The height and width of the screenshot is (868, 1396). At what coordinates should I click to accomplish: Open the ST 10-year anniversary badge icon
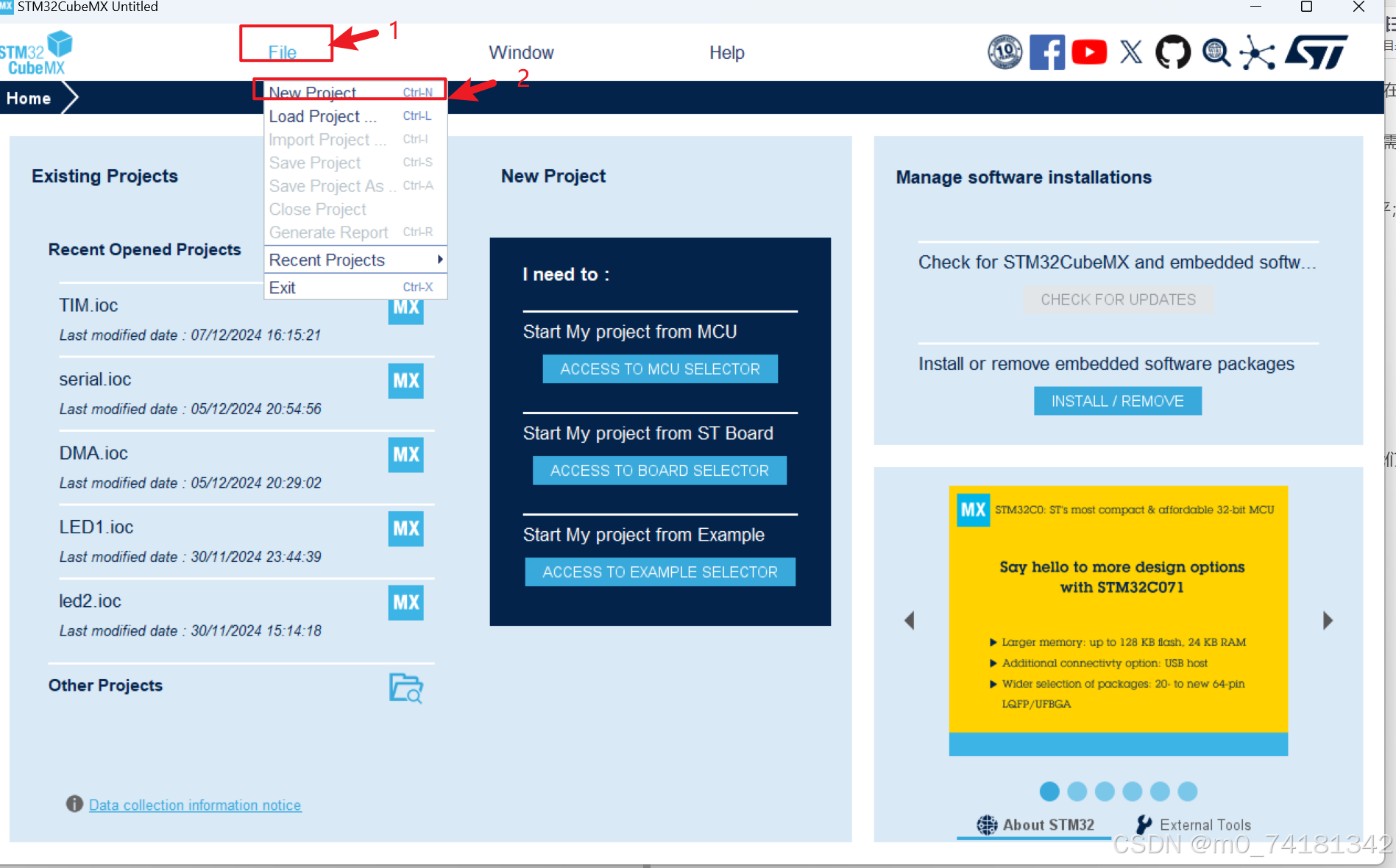pyautogui.click(x=1005, y=52)
